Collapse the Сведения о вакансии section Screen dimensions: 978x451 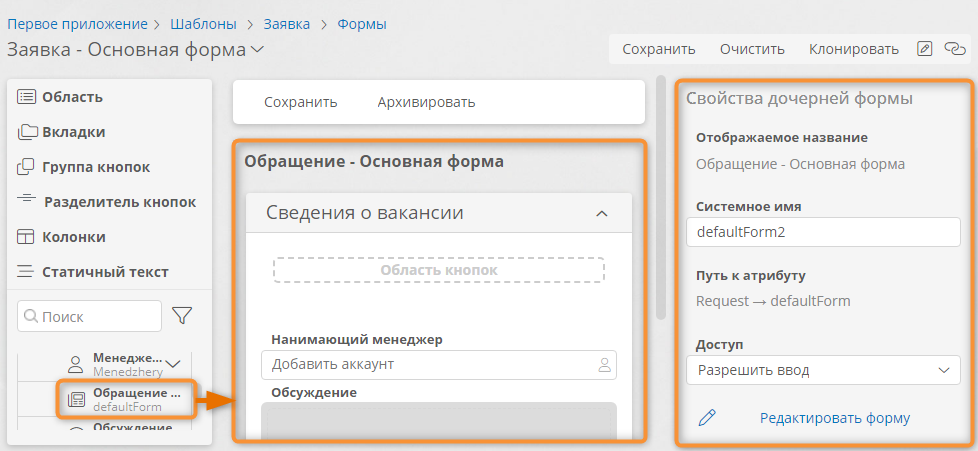(x=601, y=214)
